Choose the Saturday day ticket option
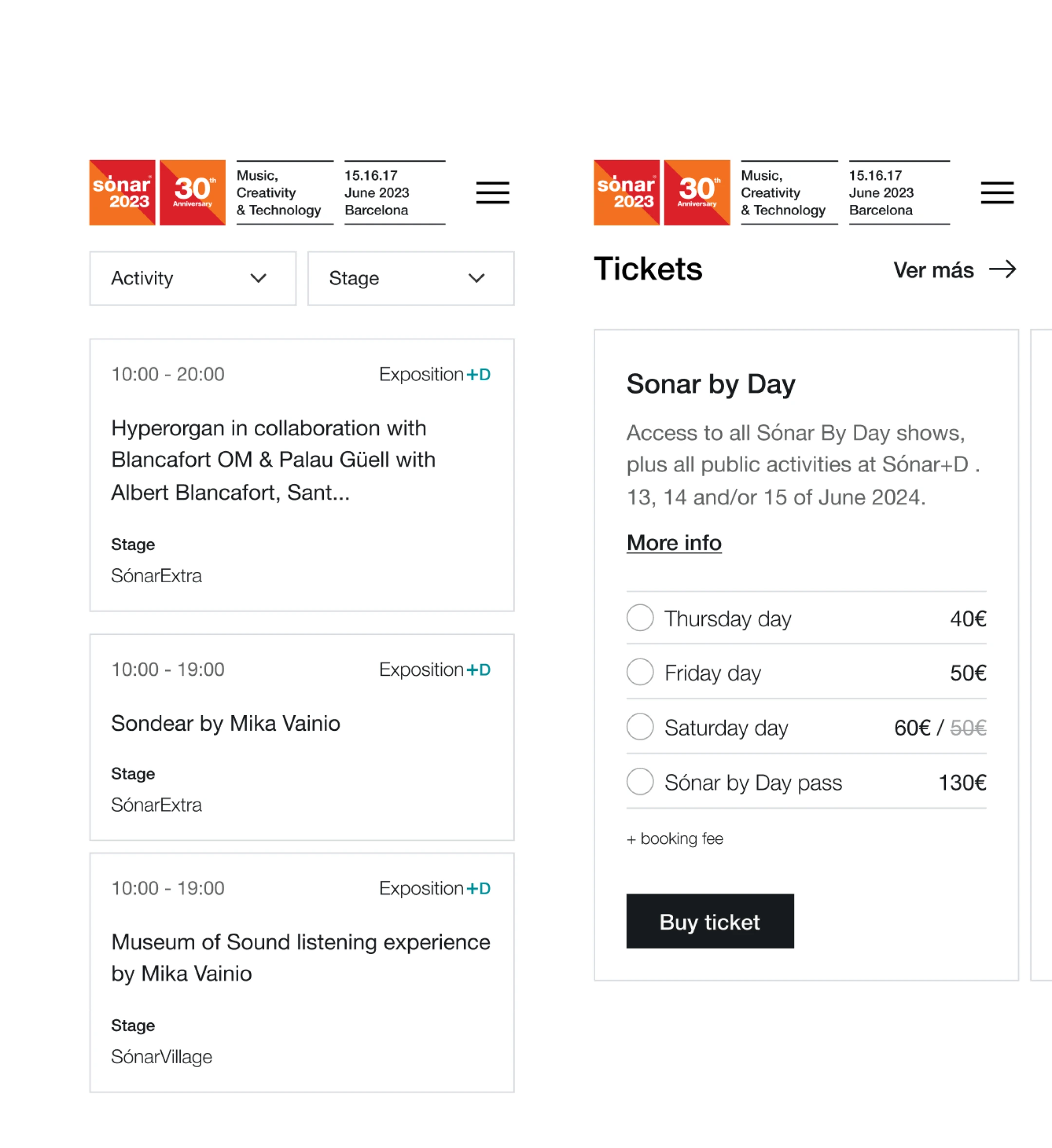The height and width of the screenshot is (1148, 1052). click(x=640, y=726)
